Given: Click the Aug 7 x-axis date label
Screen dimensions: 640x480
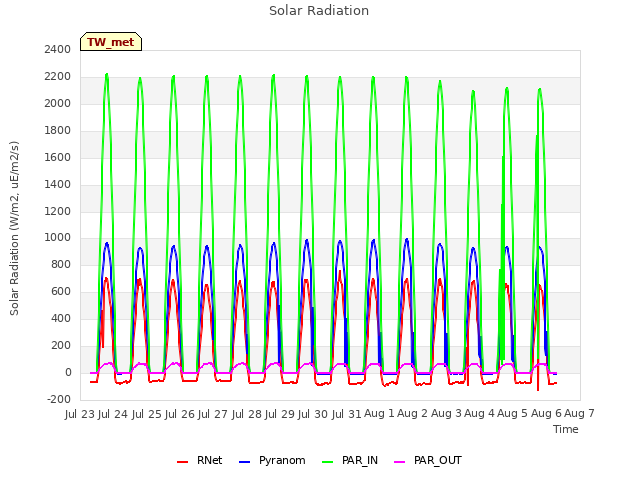Looking at the screenshot, I should (x=579, y=413).
